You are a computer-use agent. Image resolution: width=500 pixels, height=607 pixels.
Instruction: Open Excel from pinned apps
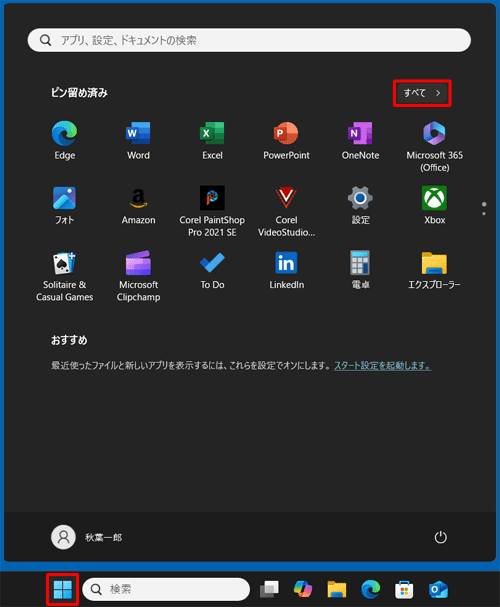tap(212, 141)
